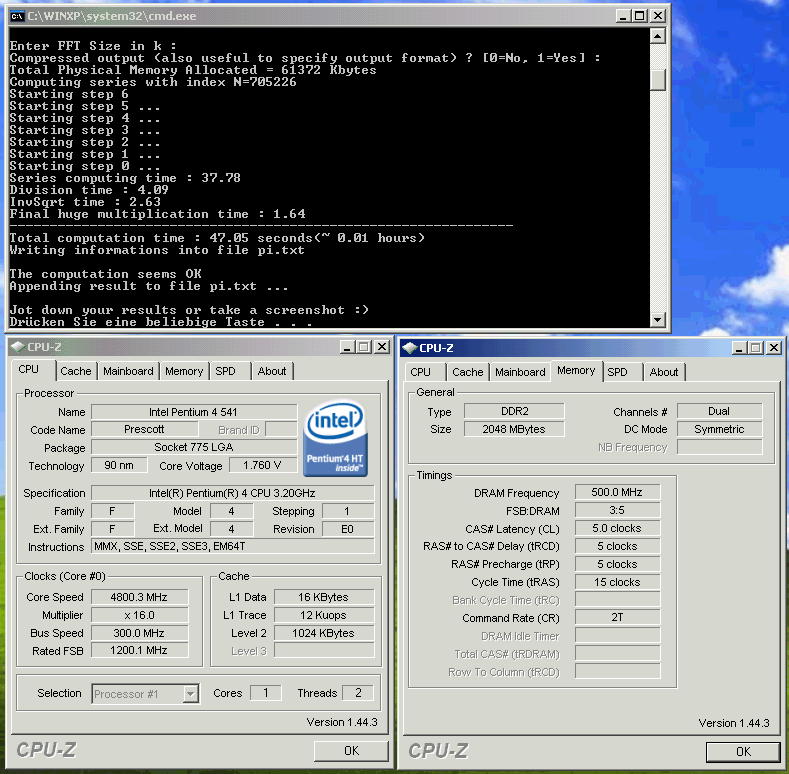
Task: Click CPU-Z icon in left window title bar
Action: [x=18, y=347]
